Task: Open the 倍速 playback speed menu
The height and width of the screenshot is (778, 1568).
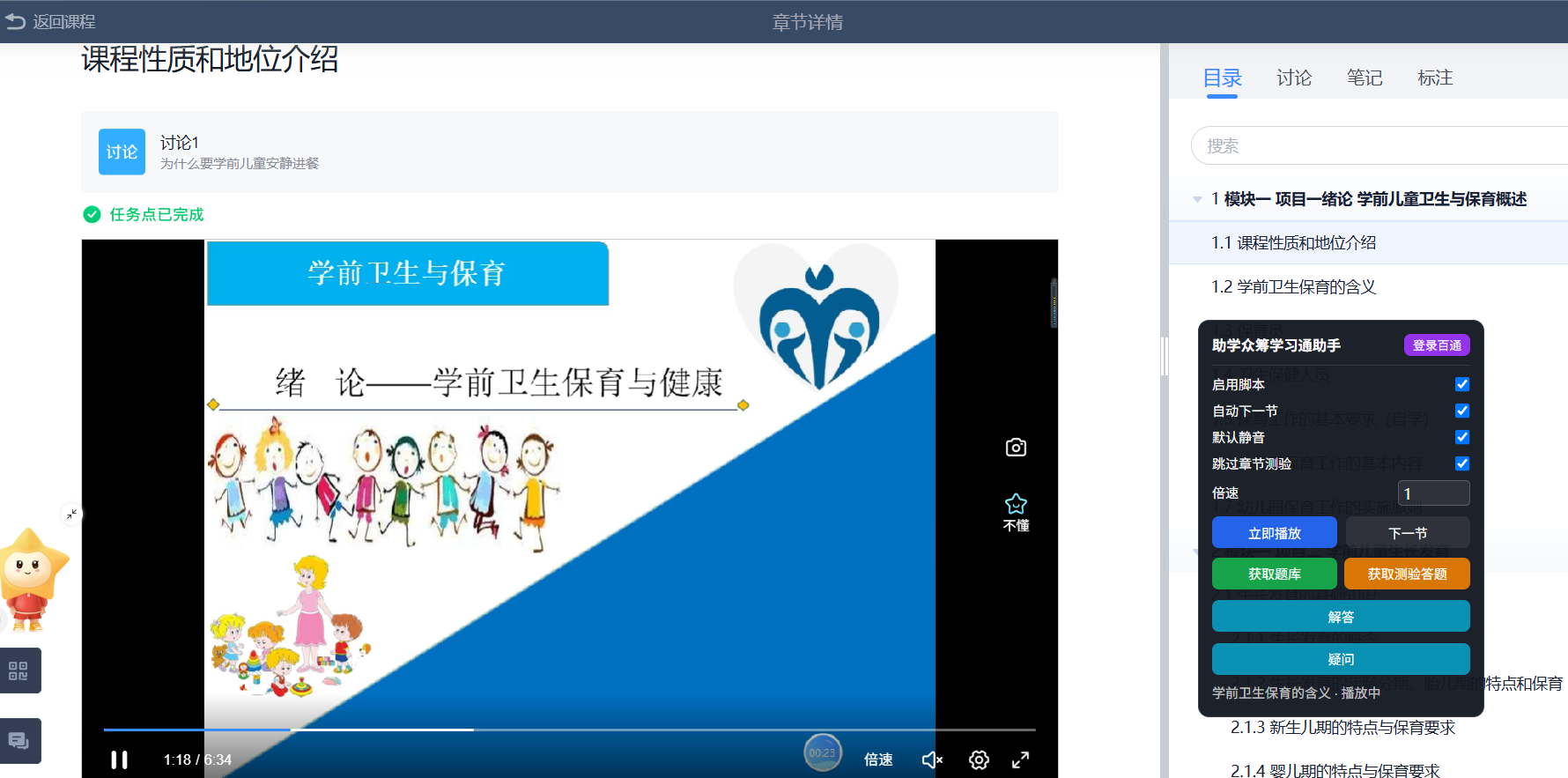Action: [878, 759]
